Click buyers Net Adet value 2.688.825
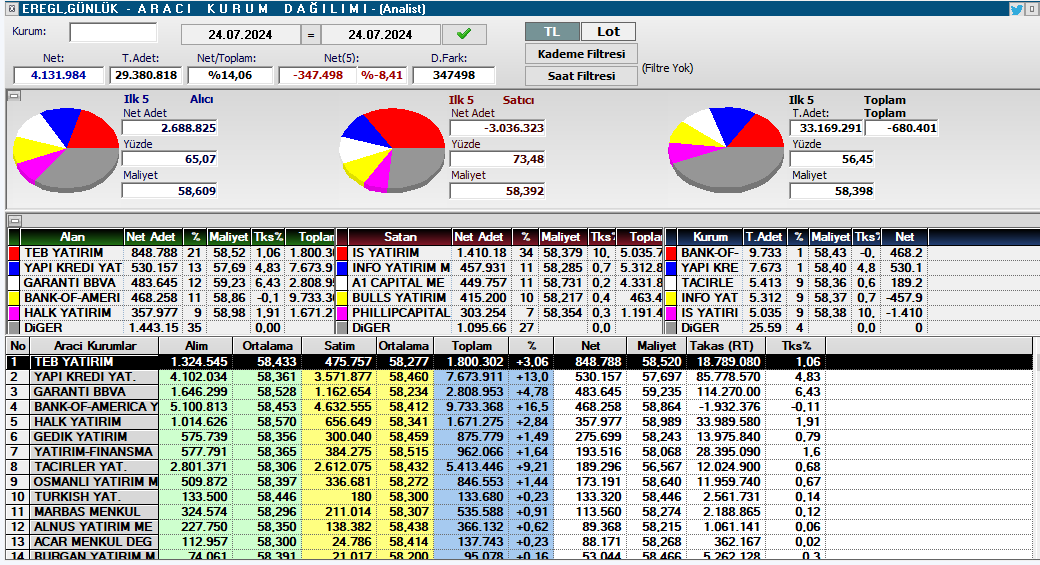The image size is (1040, 565). tap(170, 128)
